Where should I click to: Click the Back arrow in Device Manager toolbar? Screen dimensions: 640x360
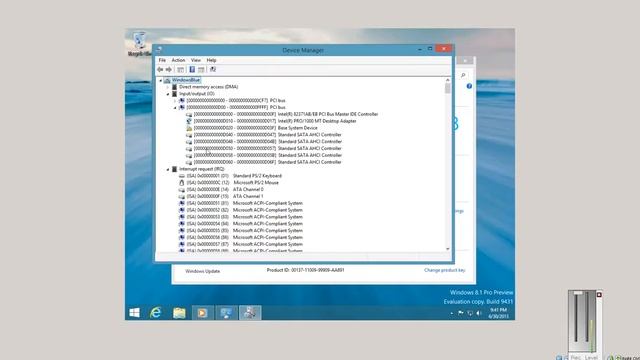click(x=160, y=69)
